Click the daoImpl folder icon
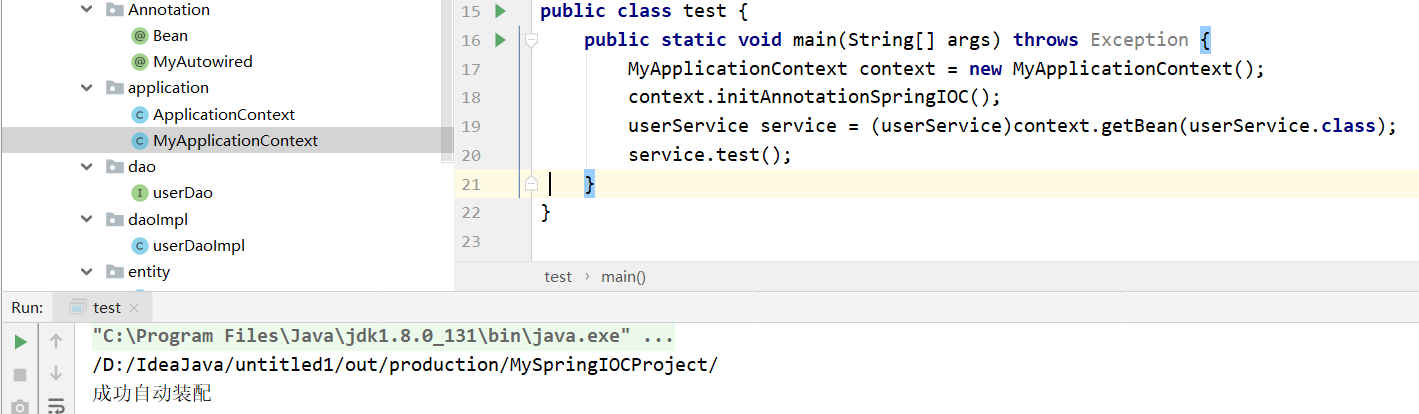Image resolution: width=1419 pixels, height=414 pixels. (114, 219)
